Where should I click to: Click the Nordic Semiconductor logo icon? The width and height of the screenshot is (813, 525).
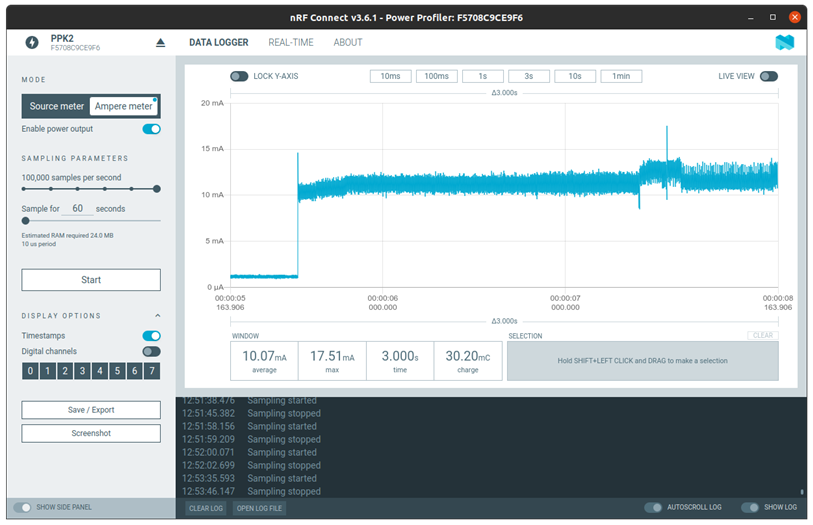pos(784,43)
